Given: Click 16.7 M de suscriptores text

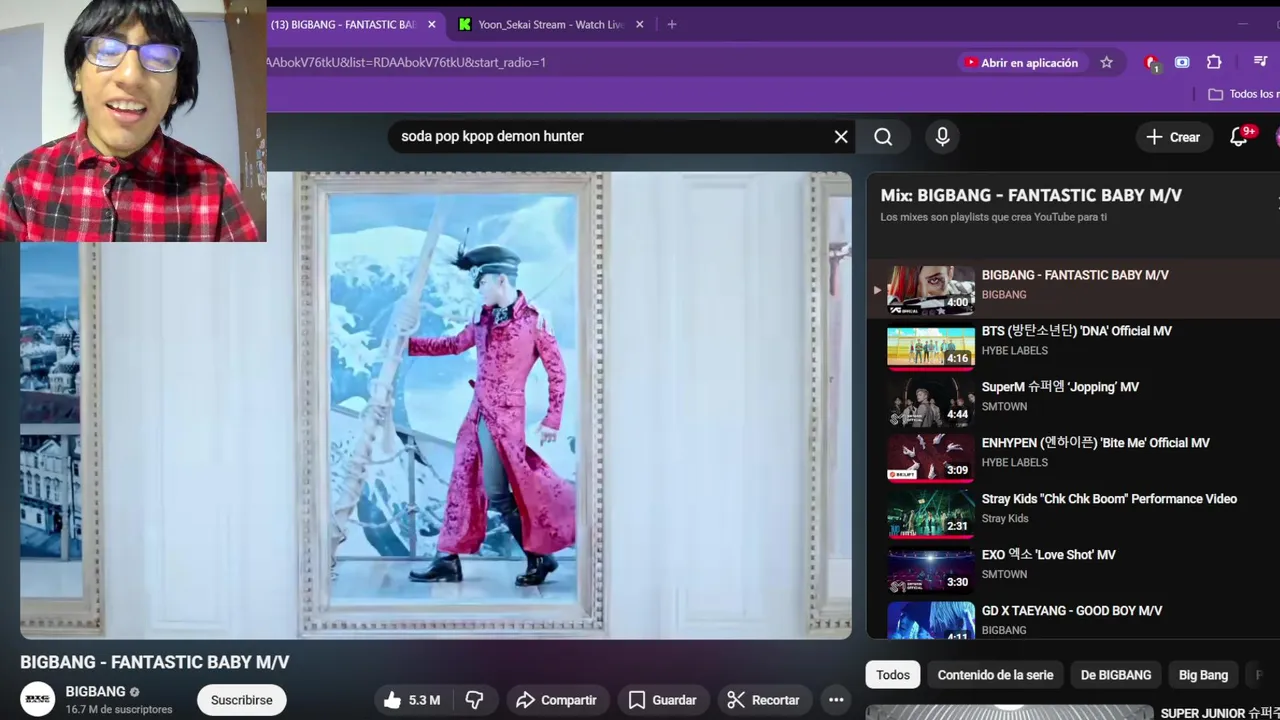Looking at the screenshot, I should point(119,710).
